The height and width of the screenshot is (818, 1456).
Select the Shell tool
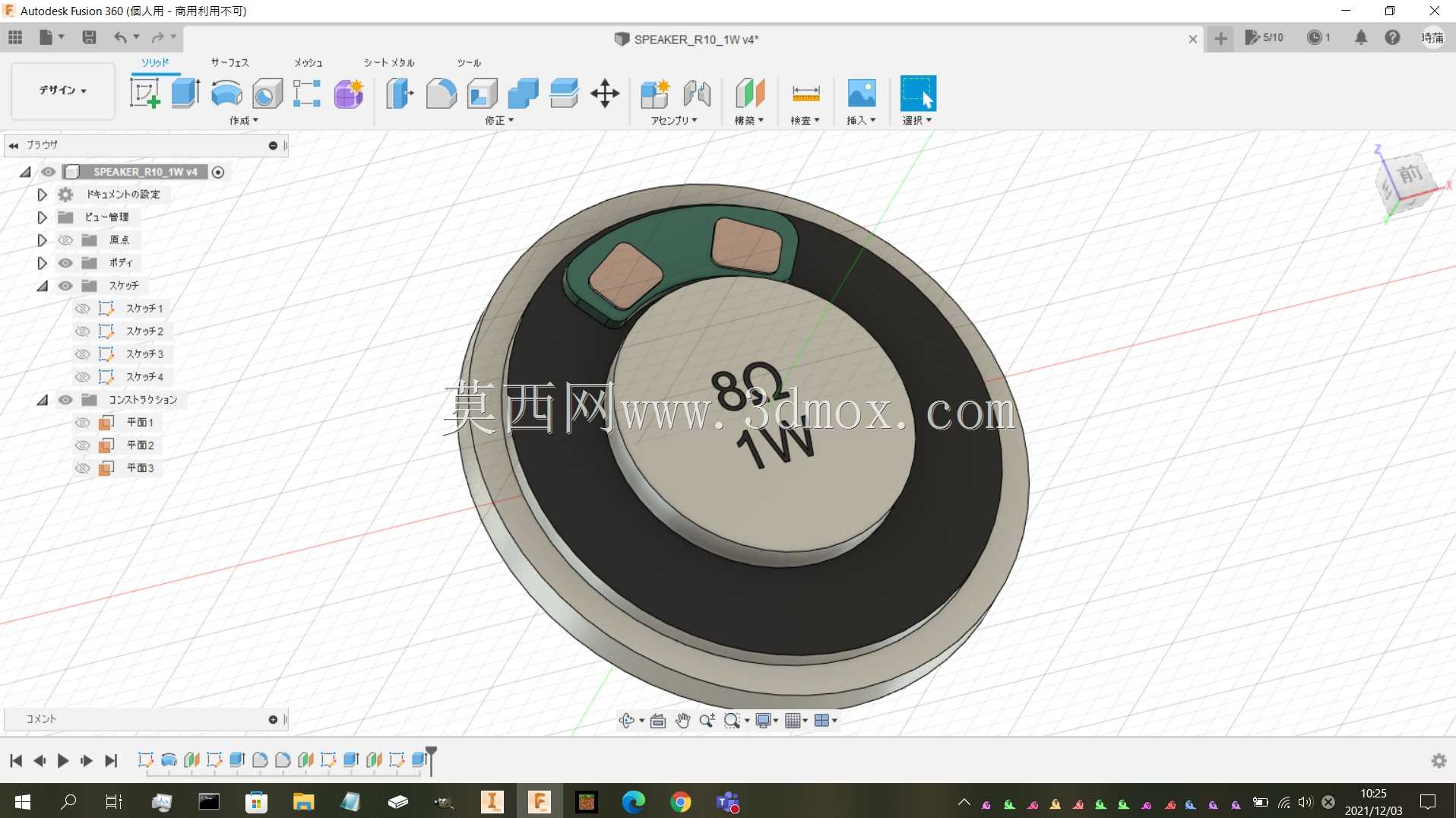[482, 94]
